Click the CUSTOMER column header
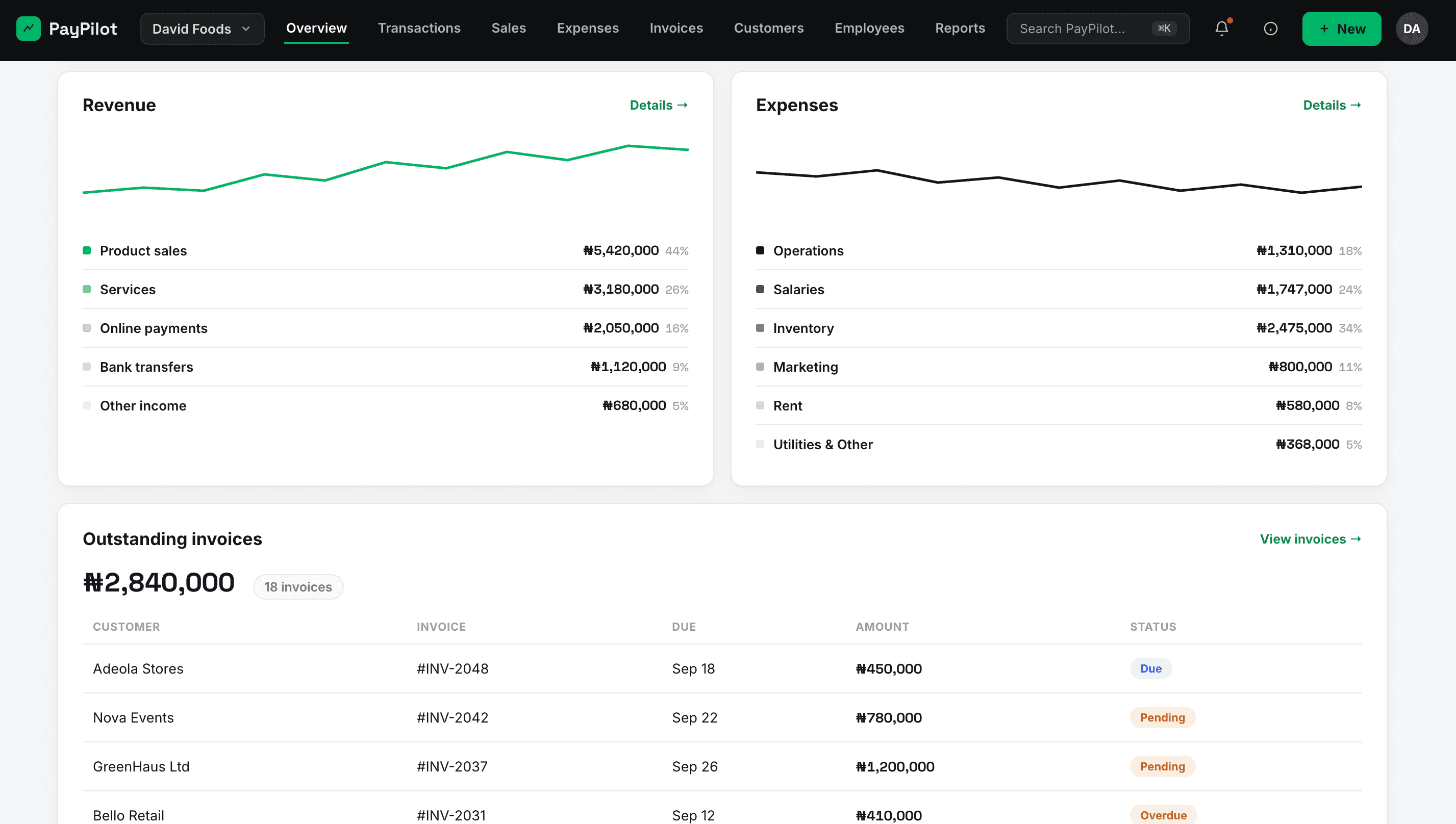The width and height of the screenshot is (1456, 824). (x=126, y=627)
